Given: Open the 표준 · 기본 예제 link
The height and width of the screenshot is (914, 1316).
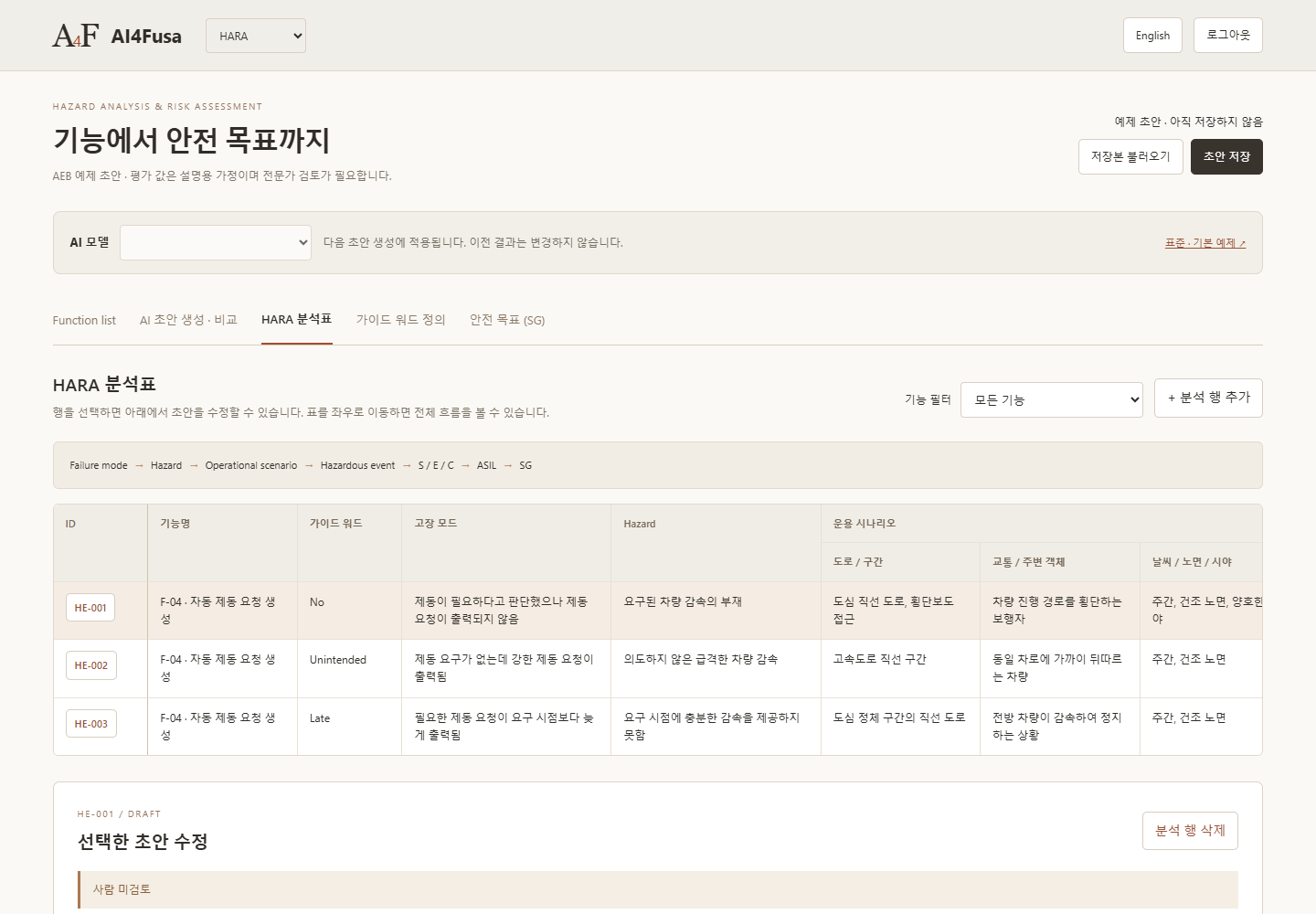Looking at the screenshot, I should (1205, 243).
